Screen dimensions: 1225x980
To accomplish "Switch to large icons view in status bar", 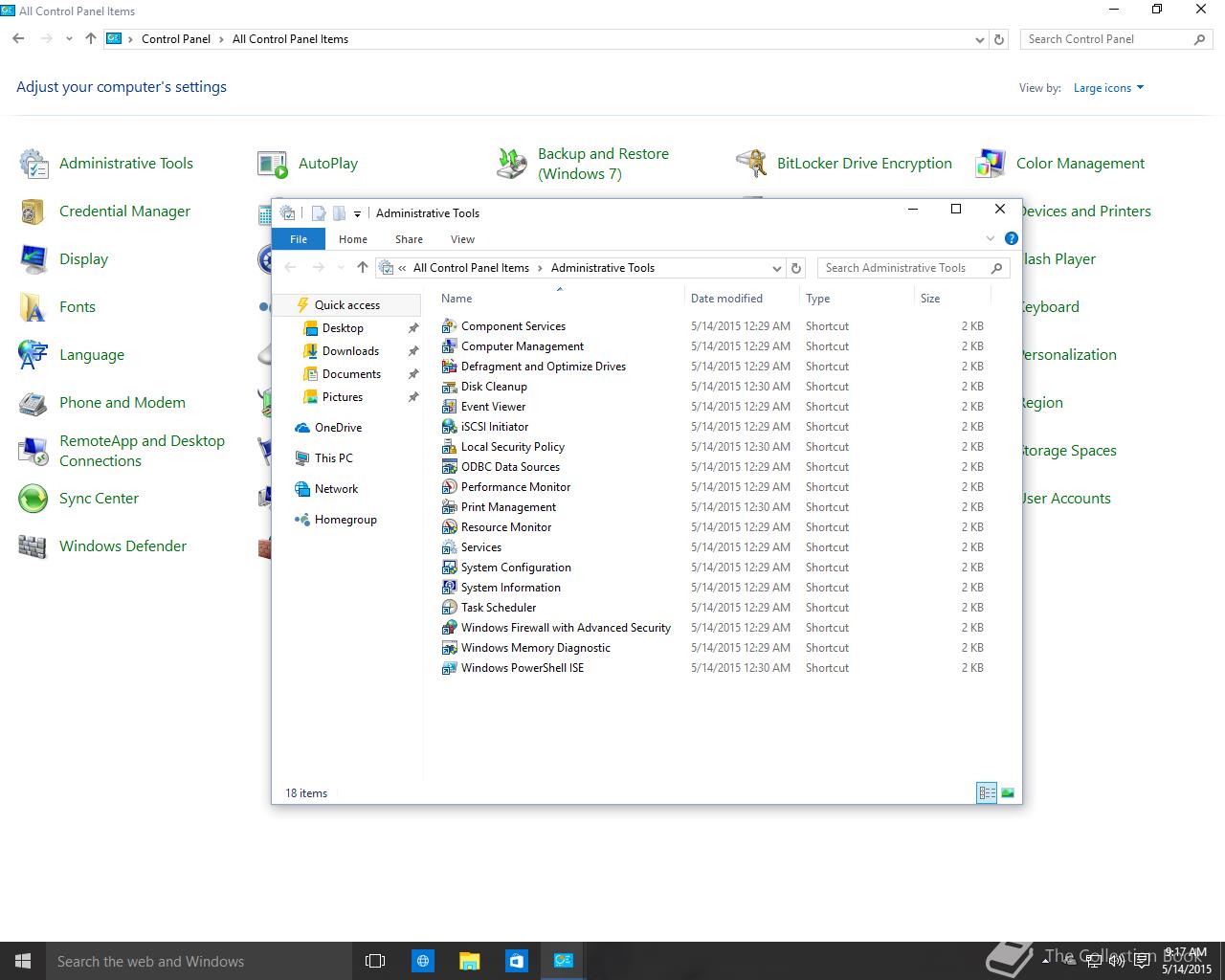I will pos(1008,792).
